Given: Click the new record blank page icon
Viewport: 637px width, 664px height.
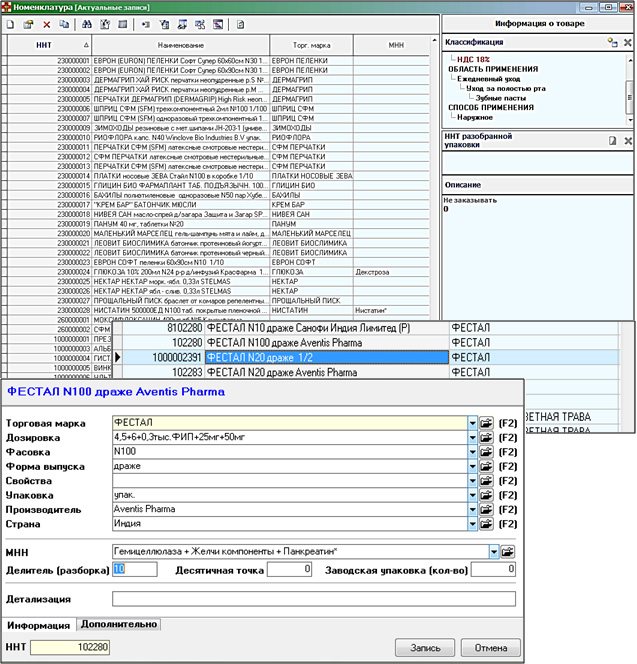Looking at the screenshot, I should pos(11,25).
